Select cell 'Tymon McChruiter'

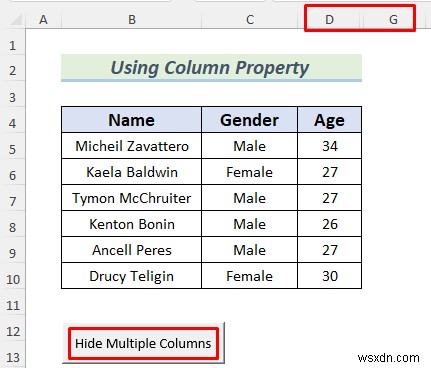point(132,198)
